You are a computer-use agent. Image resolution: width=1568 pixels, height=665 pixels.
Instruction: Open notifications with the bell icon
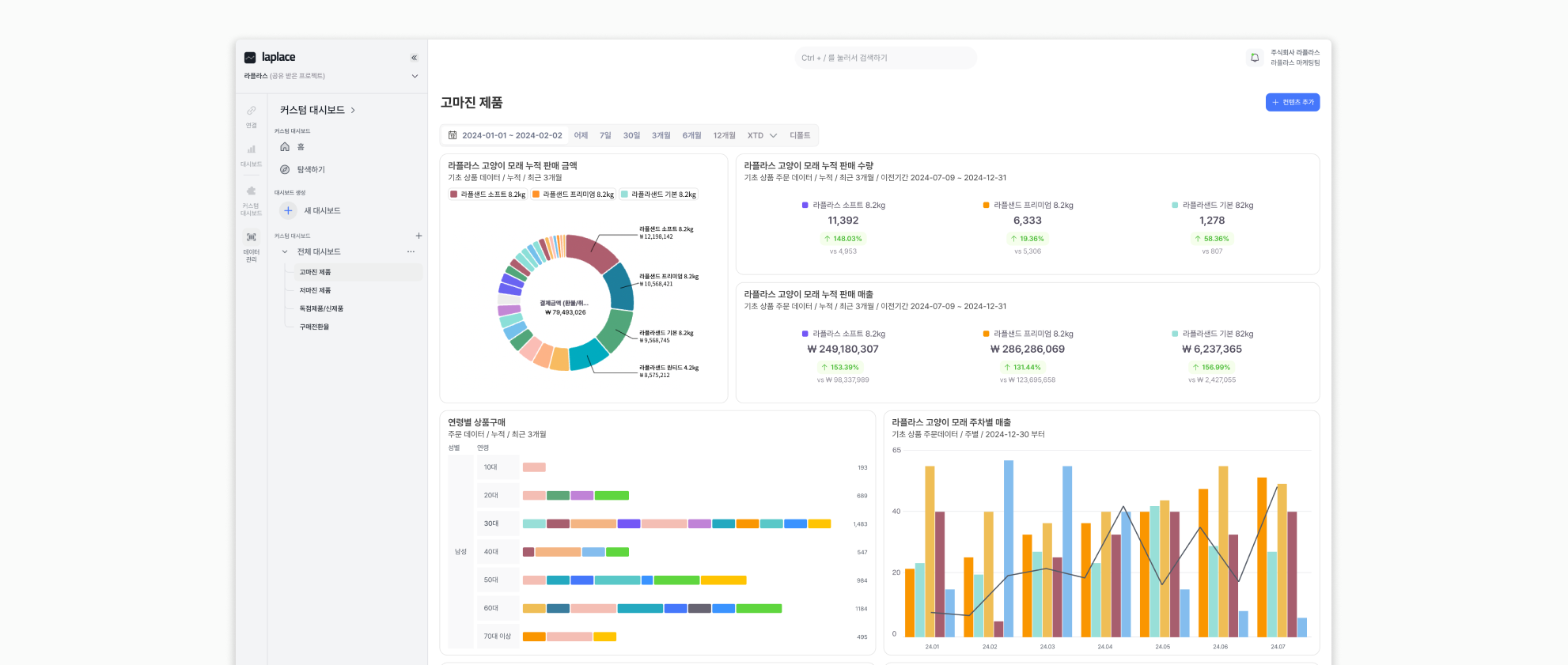coord(1254,58)
